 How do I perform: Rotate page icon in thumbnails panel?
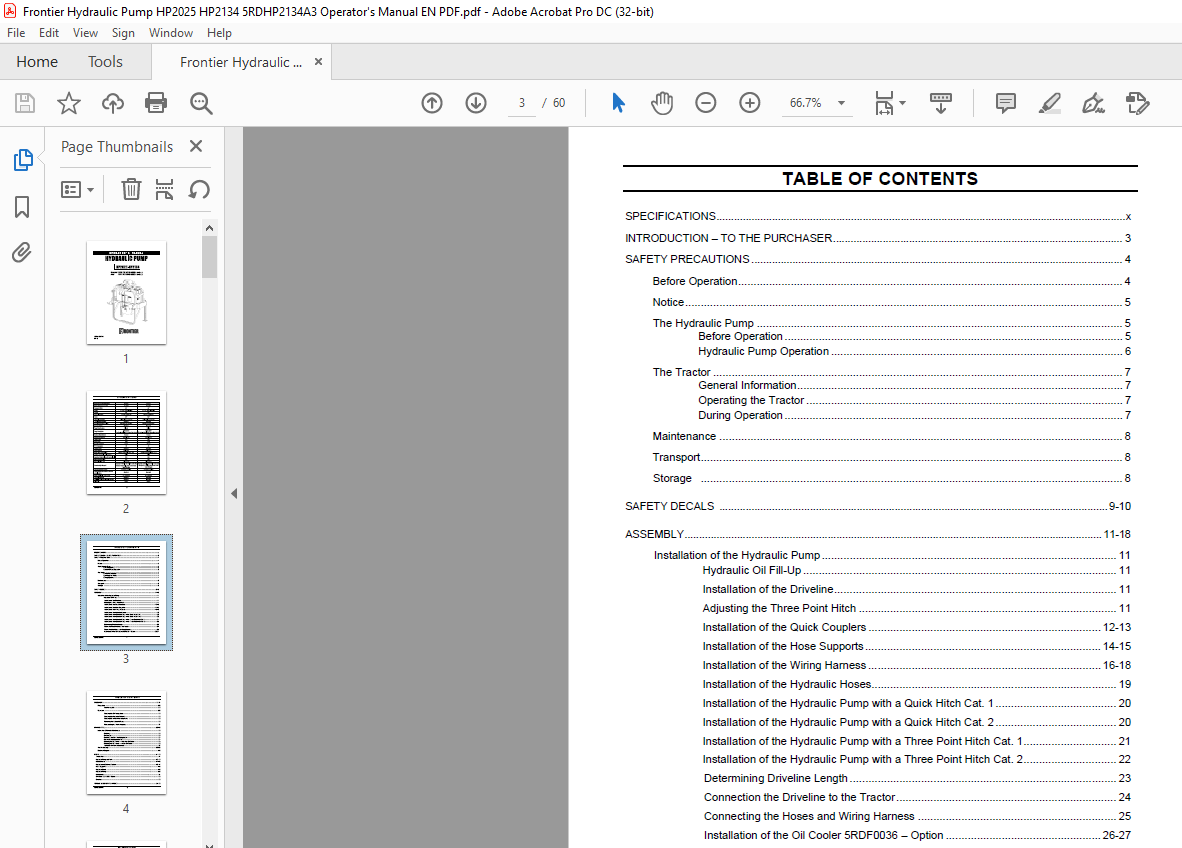tap(199, 189)
